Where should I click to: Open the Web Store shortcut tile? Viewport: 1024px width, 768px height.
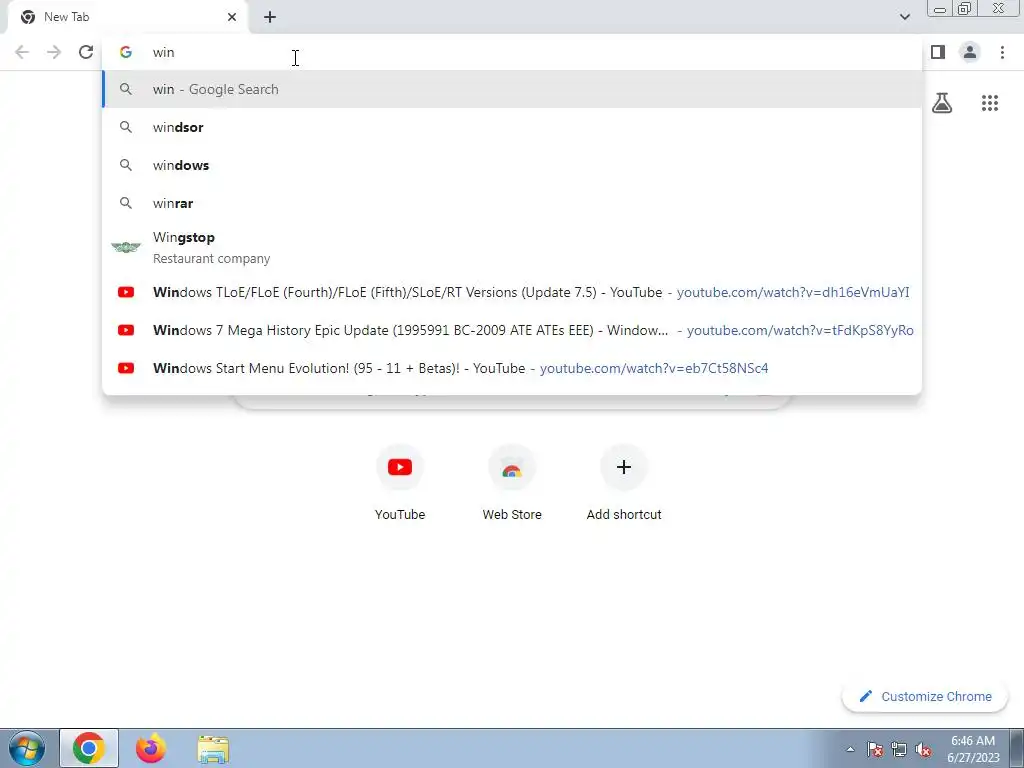click(x=512, y=483)
